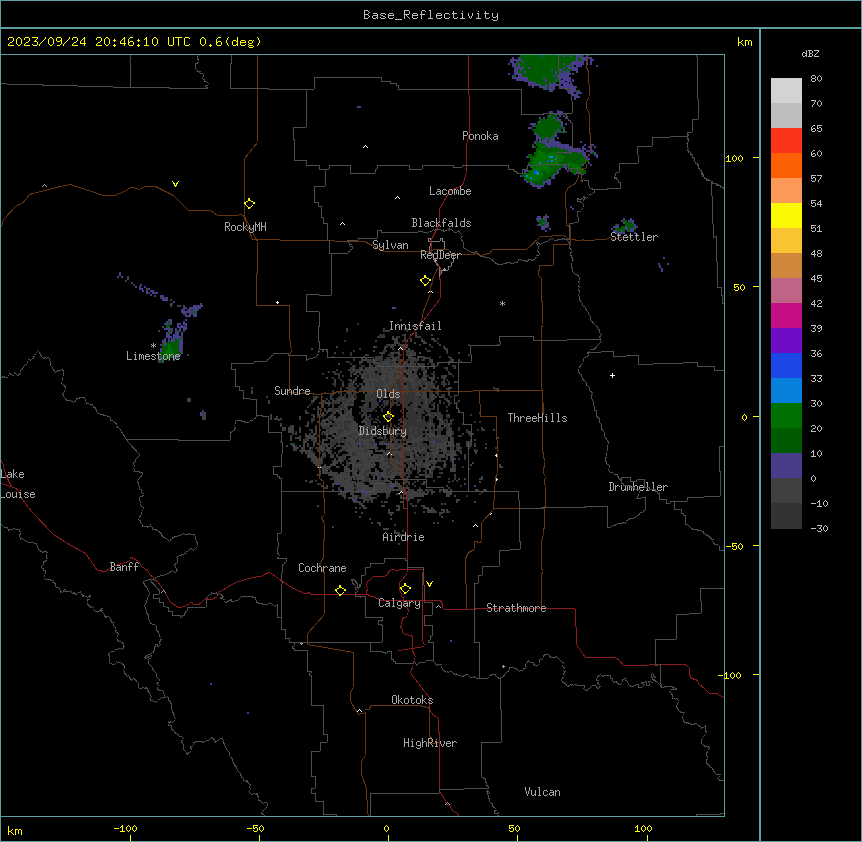Click the ThreeHills town label
This screenshot has width=862, height=842.
coord(537,418)
